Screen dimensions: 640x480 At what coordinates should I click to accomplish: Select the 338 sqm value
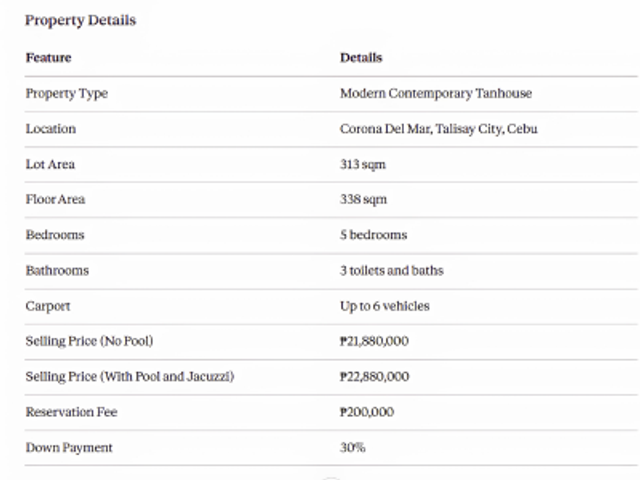click(x=363, y=200)
